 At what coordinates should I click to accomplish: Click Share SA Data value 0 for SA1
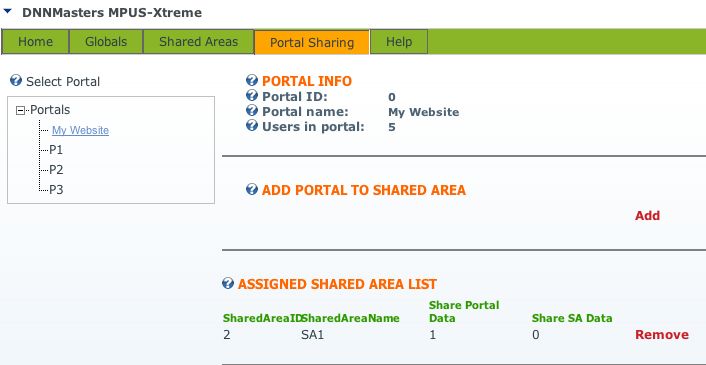tap(535, 335)
